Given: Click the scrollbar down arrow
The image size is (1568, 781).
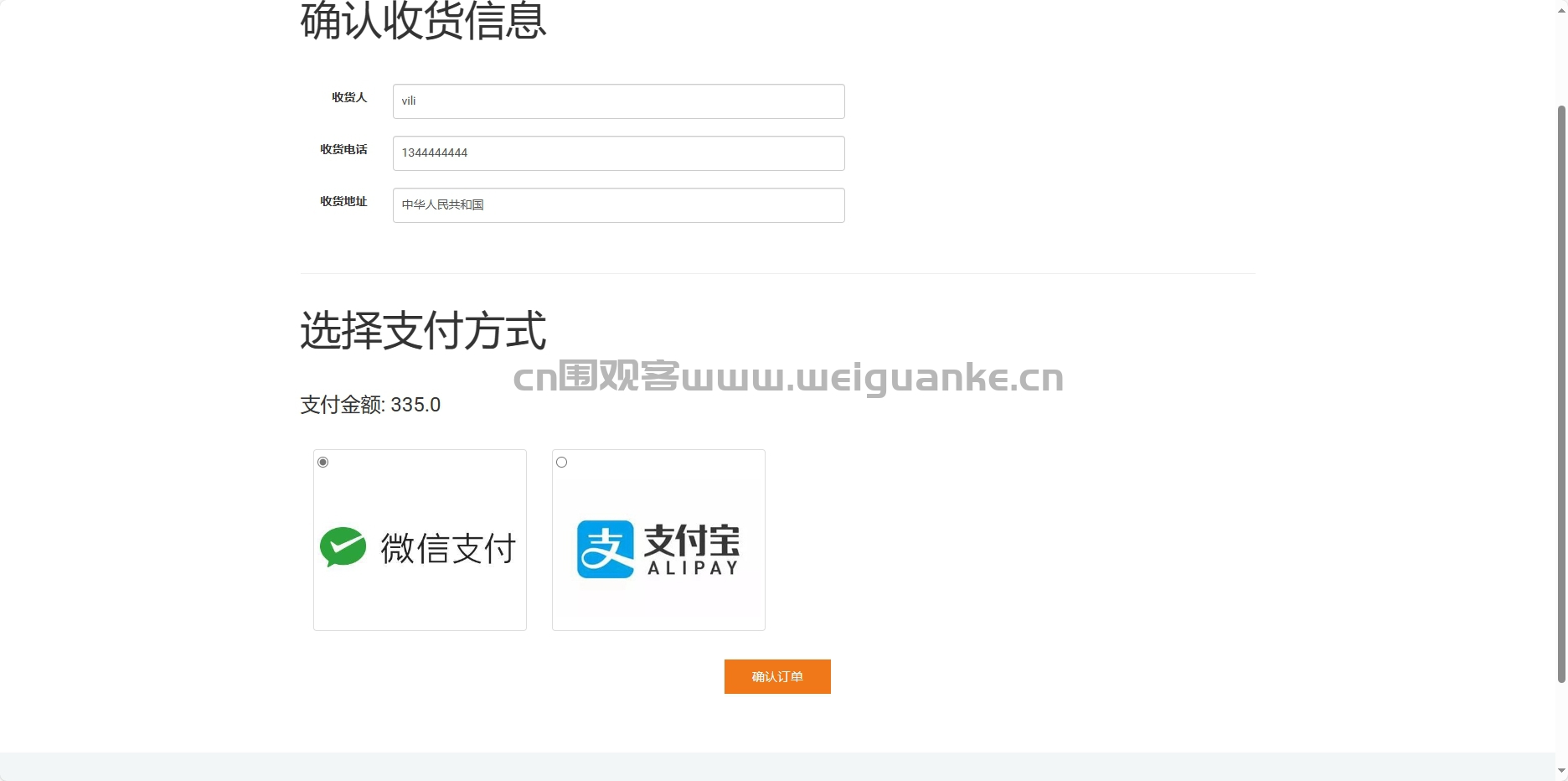Looking at the screenshot, I should coord(1561,771).
